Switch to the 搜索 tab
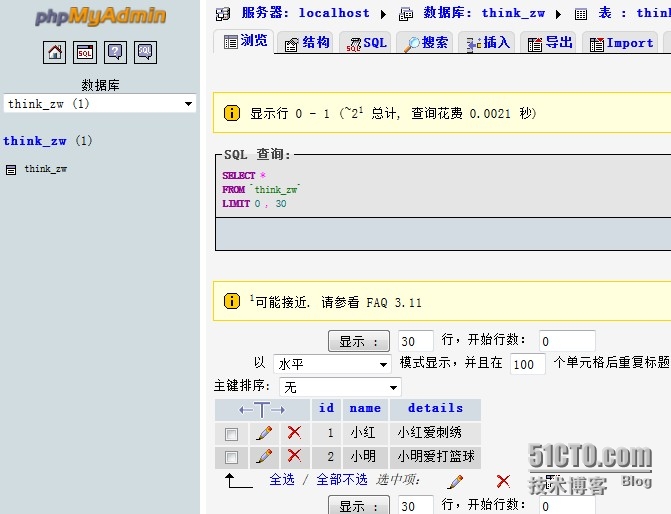The width and height of the screenshot is (671, 514). coord(426,43)
